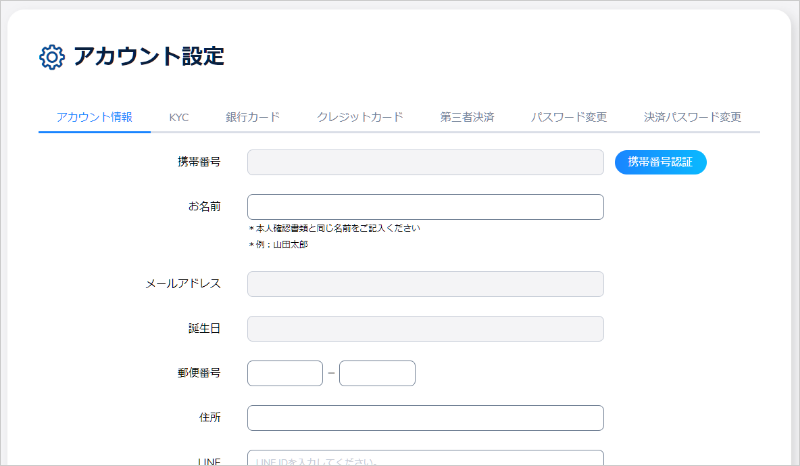Click the second 郵便番号 box after the dash
The image size is (800, 466).
point(377,373)
